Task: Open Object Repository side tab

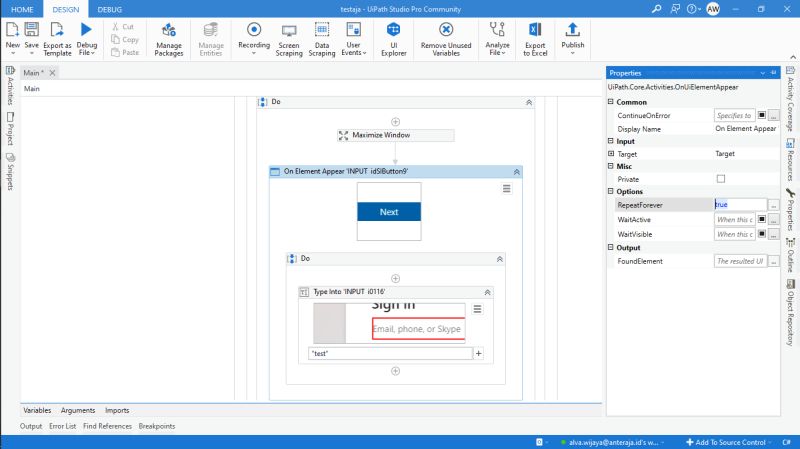Action: click(x=790, y=313)
